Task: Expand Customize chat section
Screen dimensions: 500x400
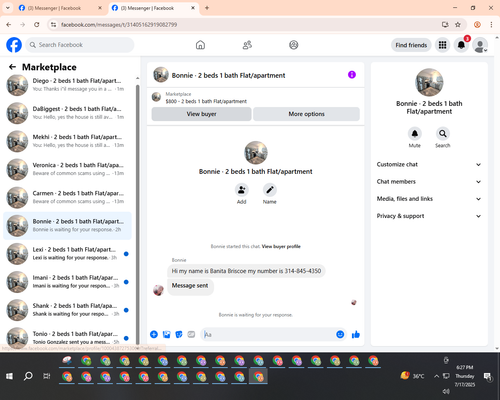Action: (429, 164)
